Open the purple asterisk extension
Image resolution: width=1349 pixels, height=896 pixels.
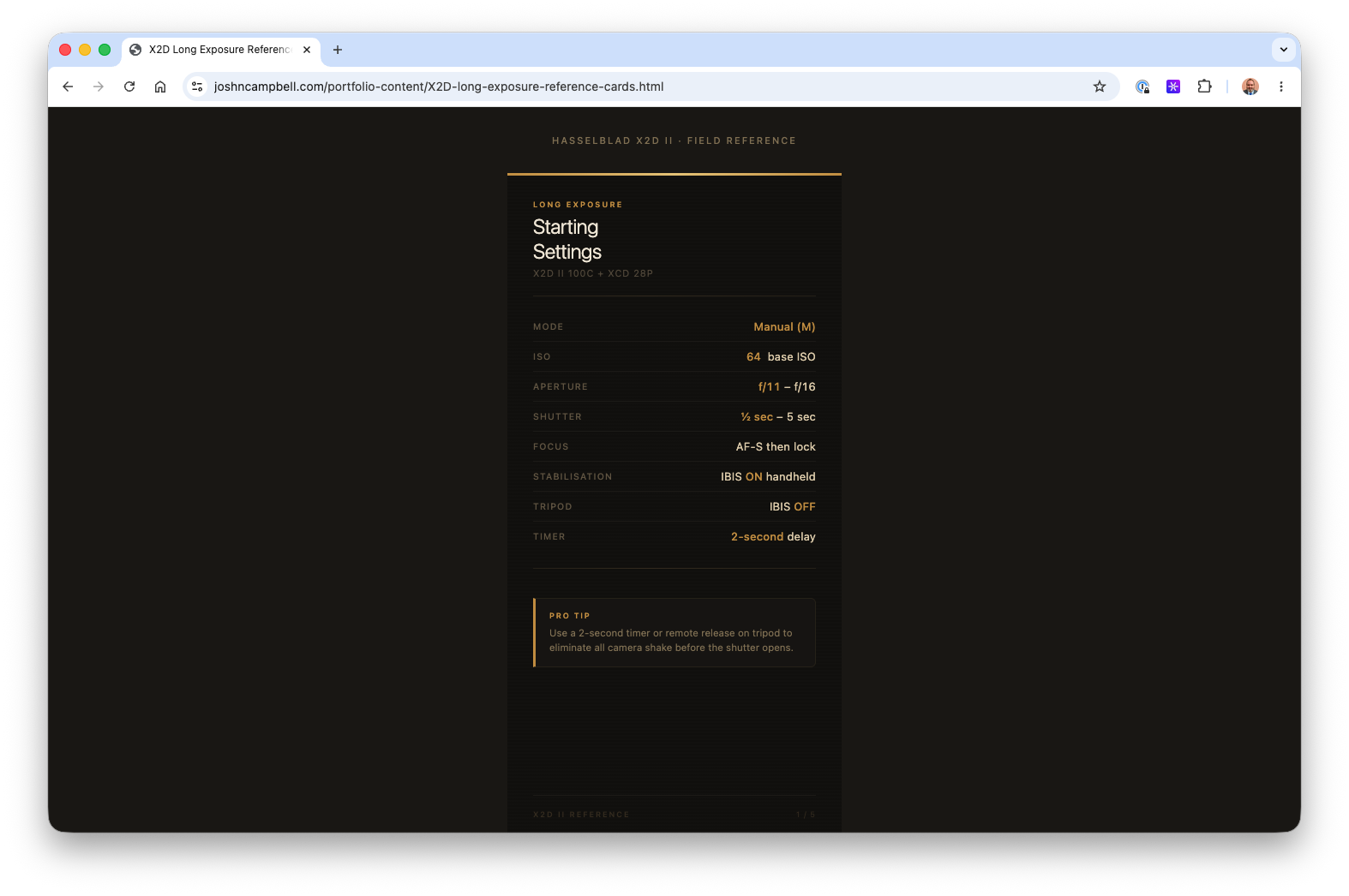(1173, 87)
